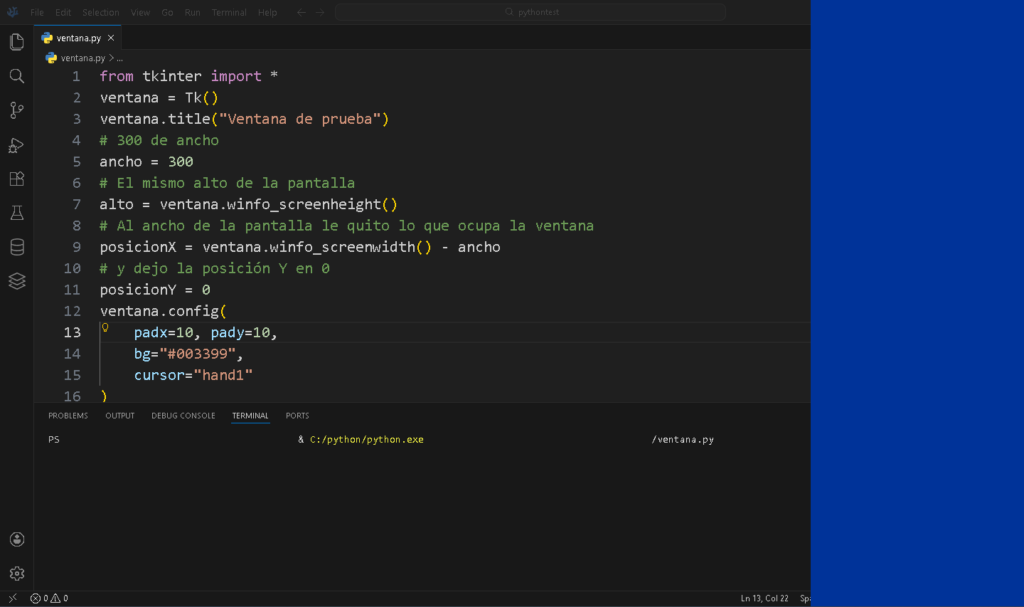The image size is (1024, 607).
Task: Switch to the PORTS panel tab
Action: [x=297, y=416]
